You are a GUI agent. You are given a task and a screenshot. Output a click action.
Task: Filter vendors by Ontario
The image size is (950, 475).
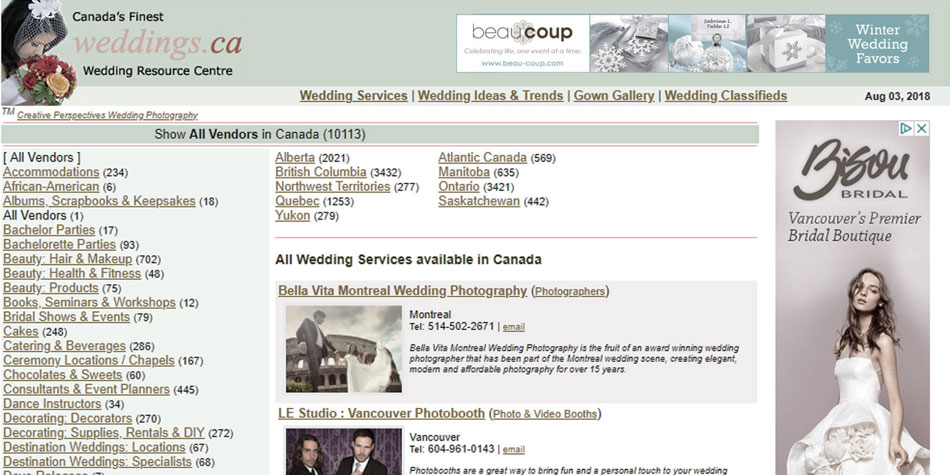click(x=459, y=187)
